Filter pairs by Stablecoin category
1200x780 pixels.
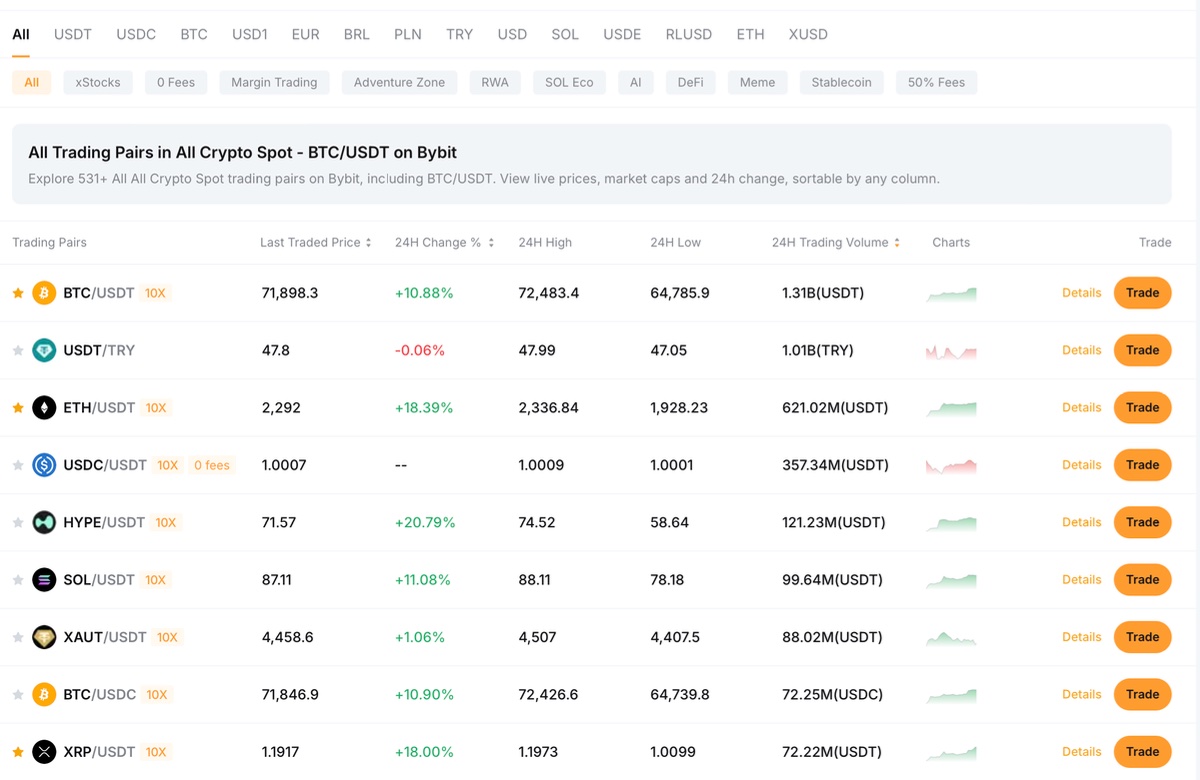[842, 82]
